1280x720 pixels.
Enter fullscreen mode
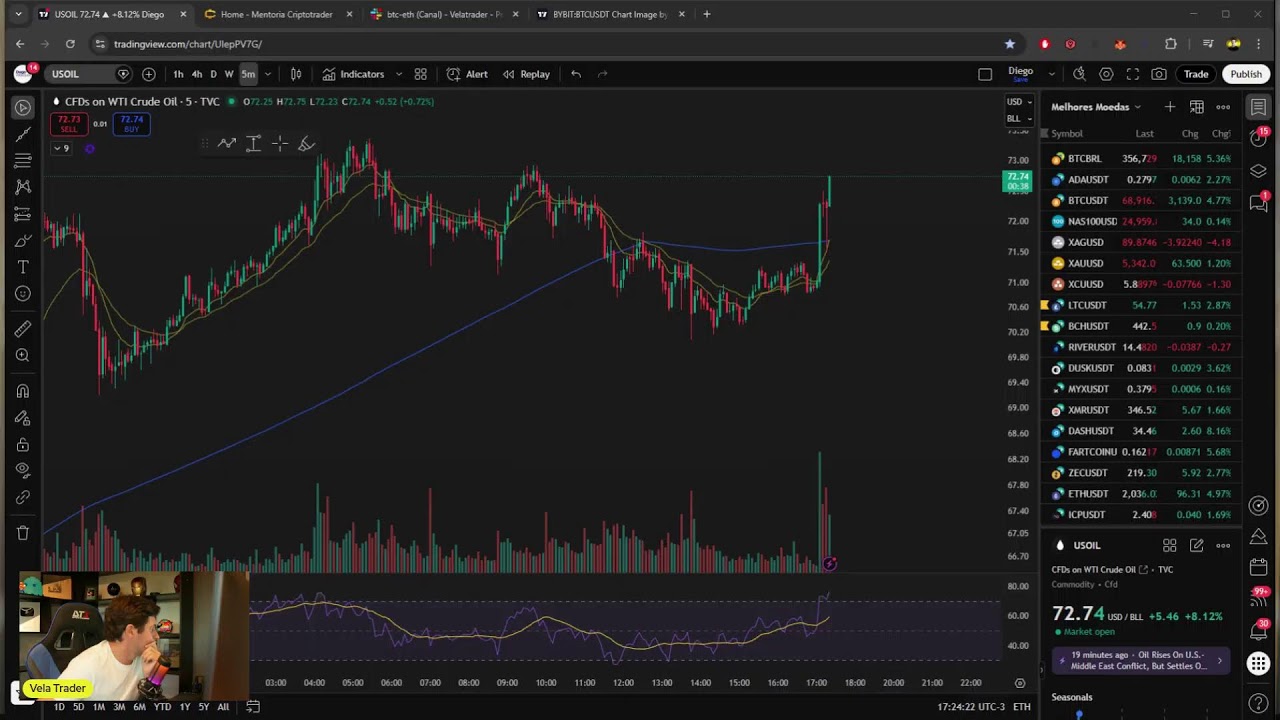coord(1133,74)
